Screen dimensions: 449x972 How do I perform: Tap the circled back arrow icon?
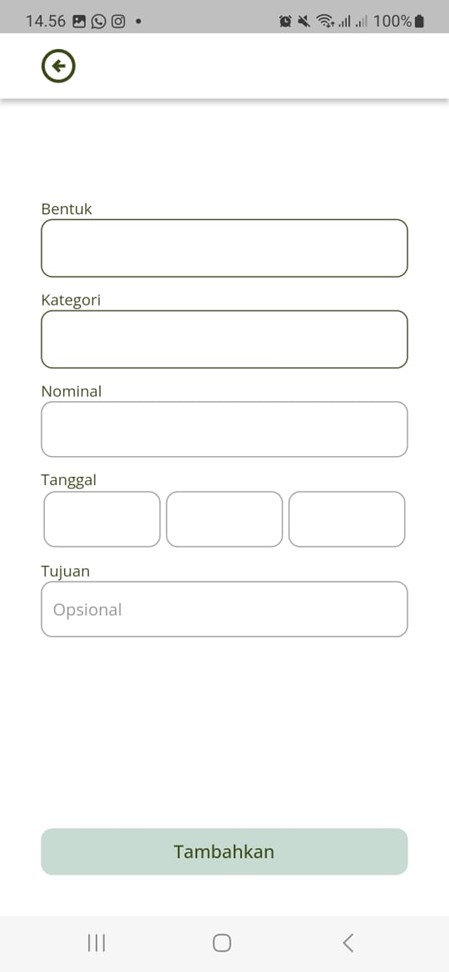point(58,66)
